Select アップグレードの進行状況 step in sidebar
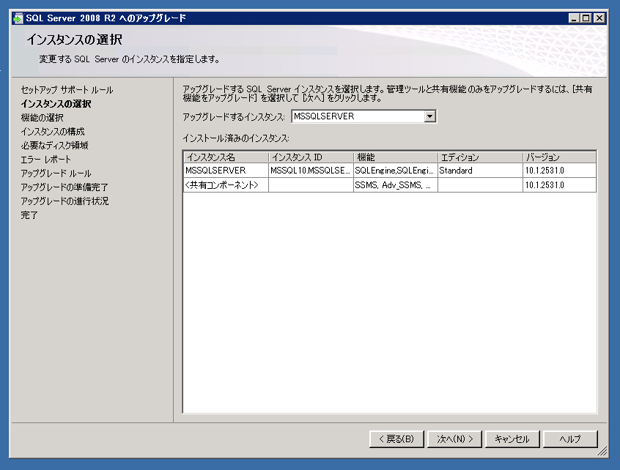Image resolution: width=620 pixels, height=470 pixels. point(64,201)
